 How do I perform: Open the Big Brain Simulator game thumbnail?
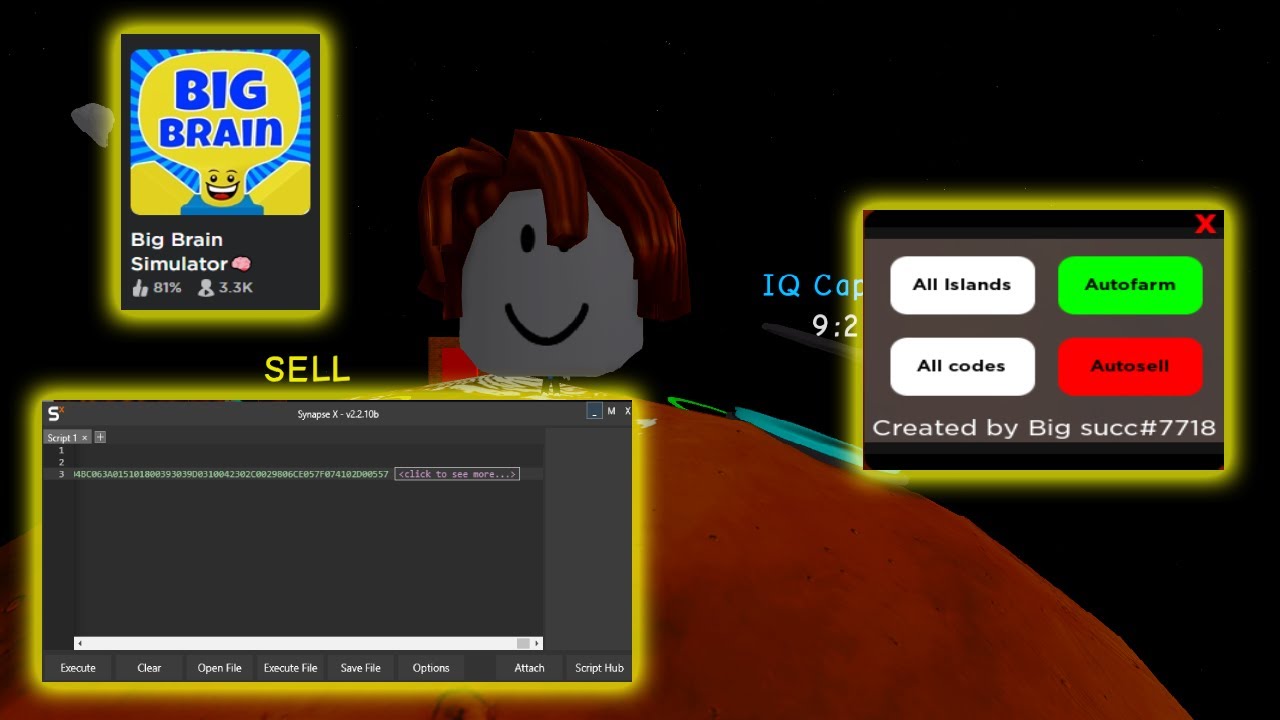coord(220,131)
